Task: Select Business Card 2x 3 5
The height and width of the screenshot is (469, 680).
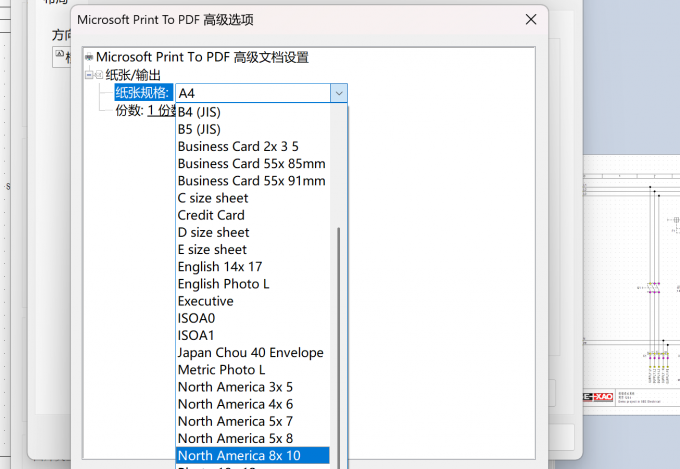Action: (253, 147)
